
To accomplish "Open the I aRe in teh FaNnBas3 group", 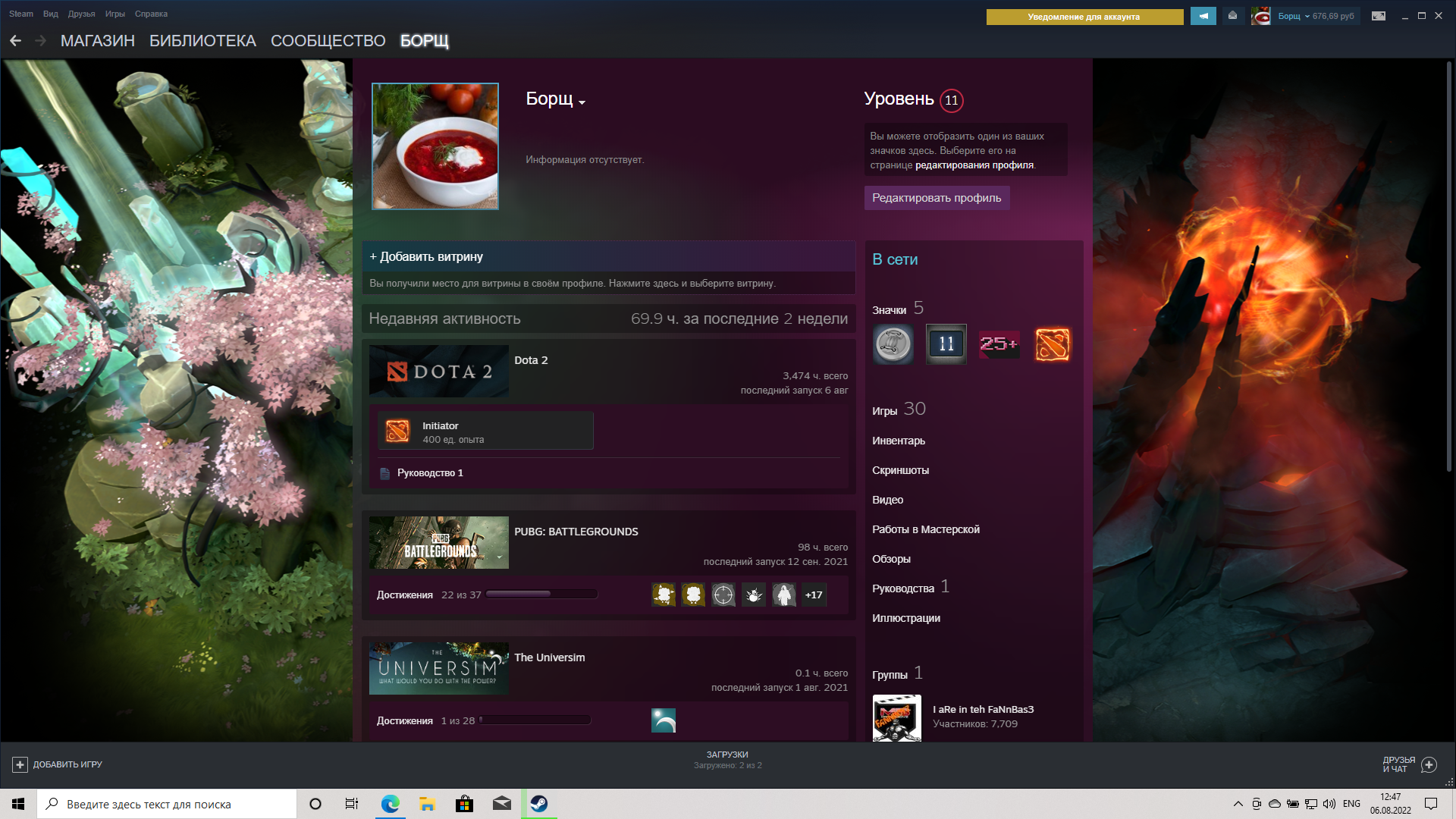I will point(984,709).
